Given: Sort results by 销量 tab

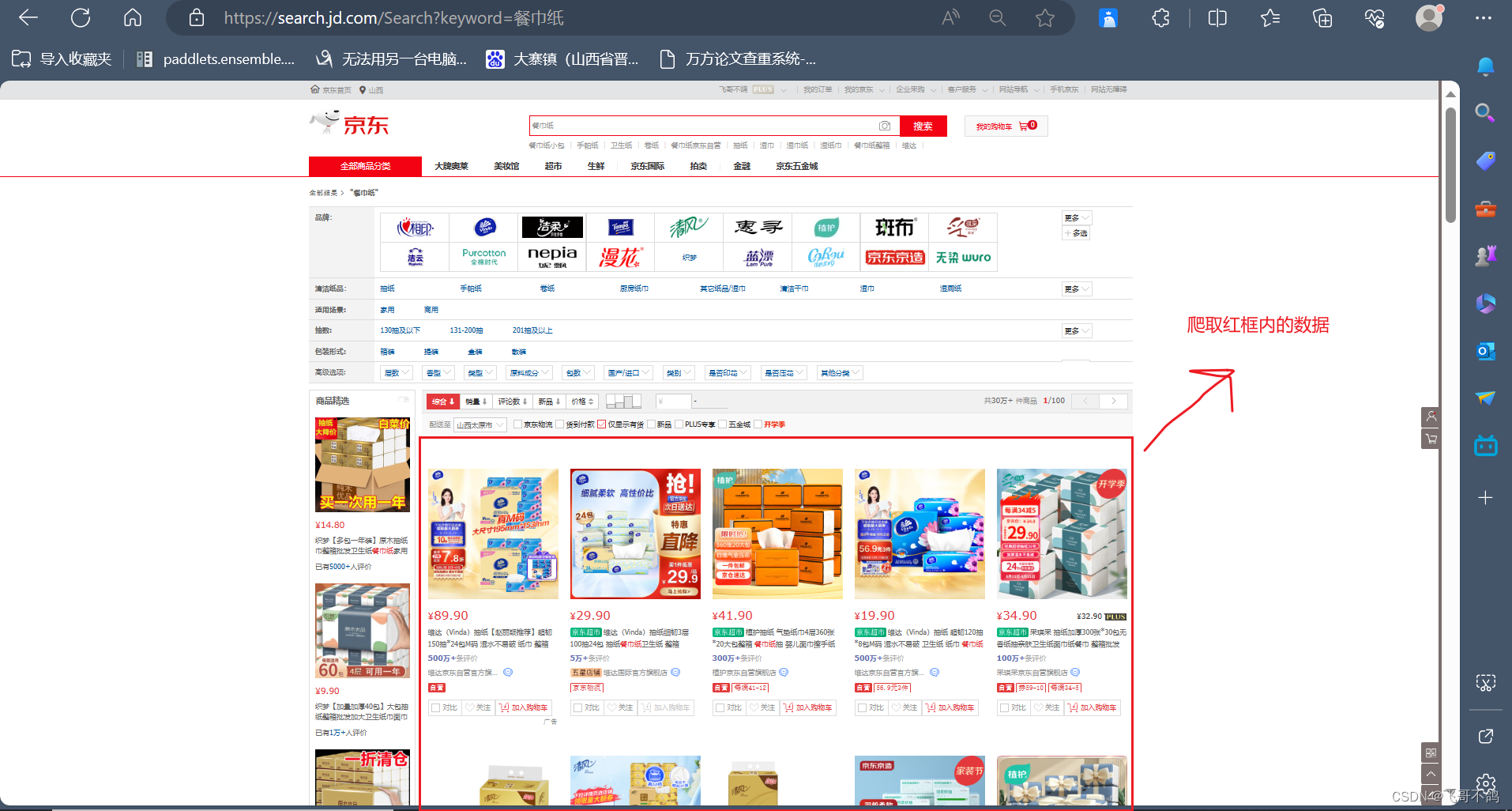Looking at the screenshot, I should pos(476,402).
